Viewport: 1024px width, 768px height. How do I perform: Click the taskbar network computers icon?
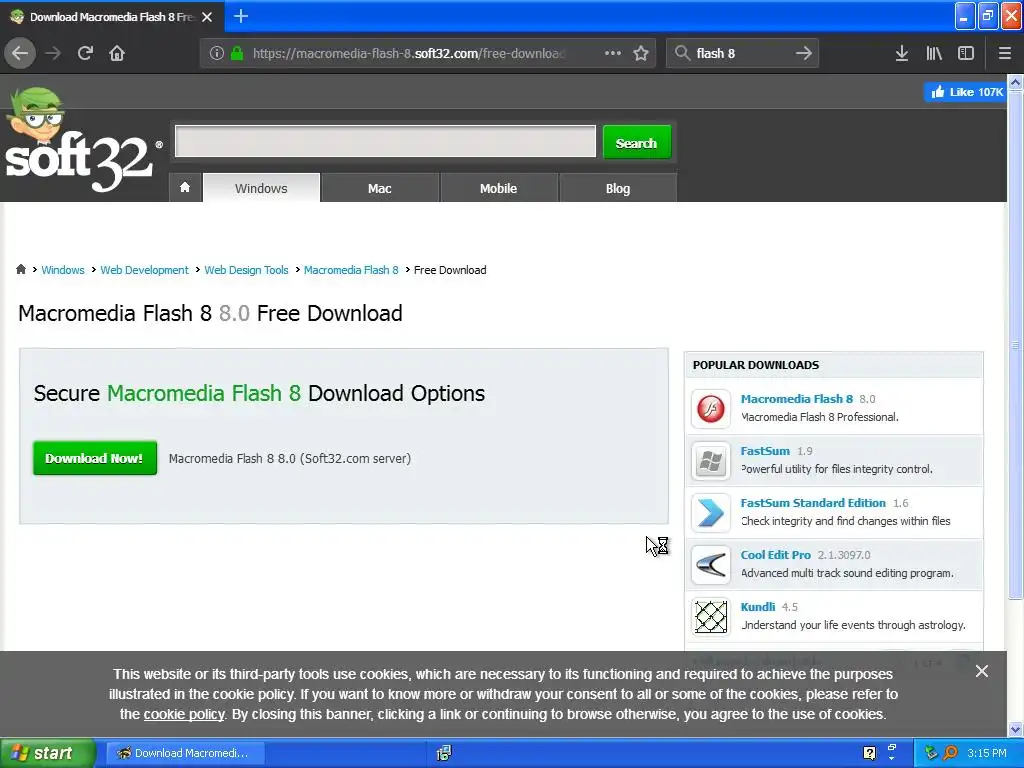(x=444, y=753)
